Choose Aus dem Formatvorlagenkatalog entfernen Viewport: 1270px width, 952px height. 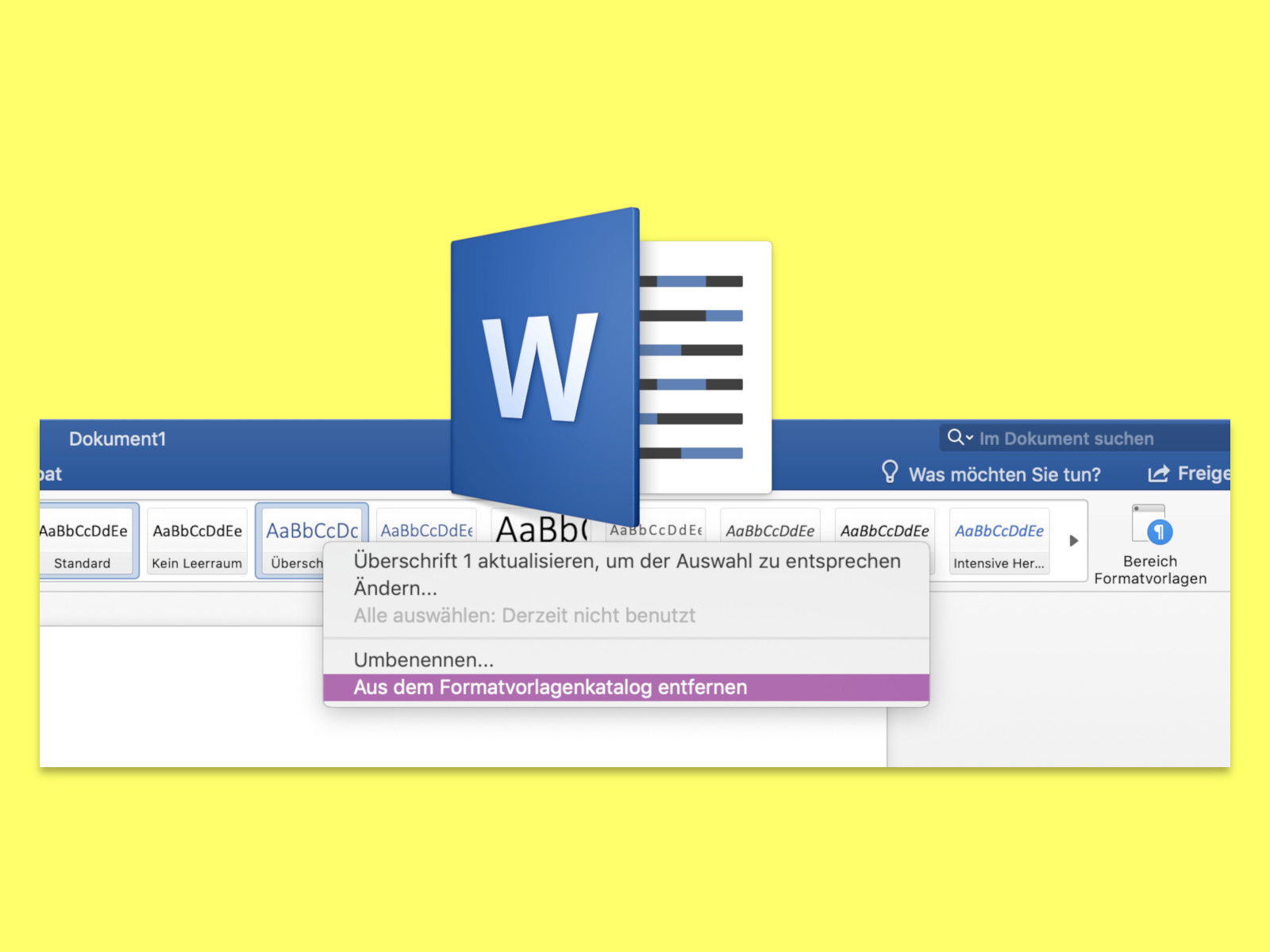pos(626,687)
